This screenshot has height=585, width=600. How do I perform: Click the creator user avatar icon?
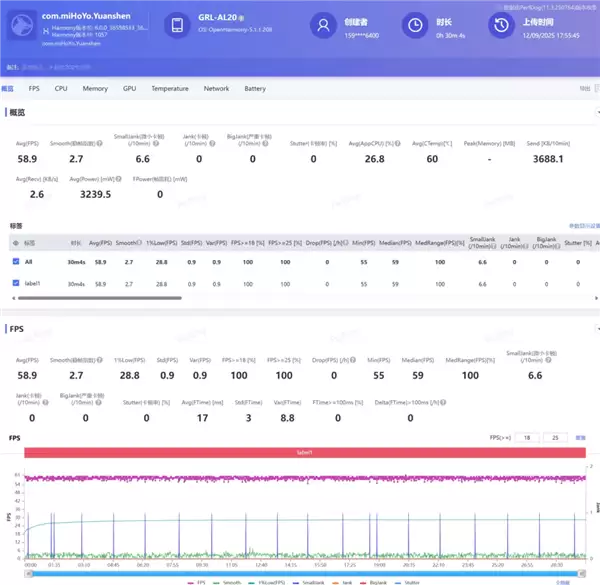pyautogui.click(x=322, y=25)
